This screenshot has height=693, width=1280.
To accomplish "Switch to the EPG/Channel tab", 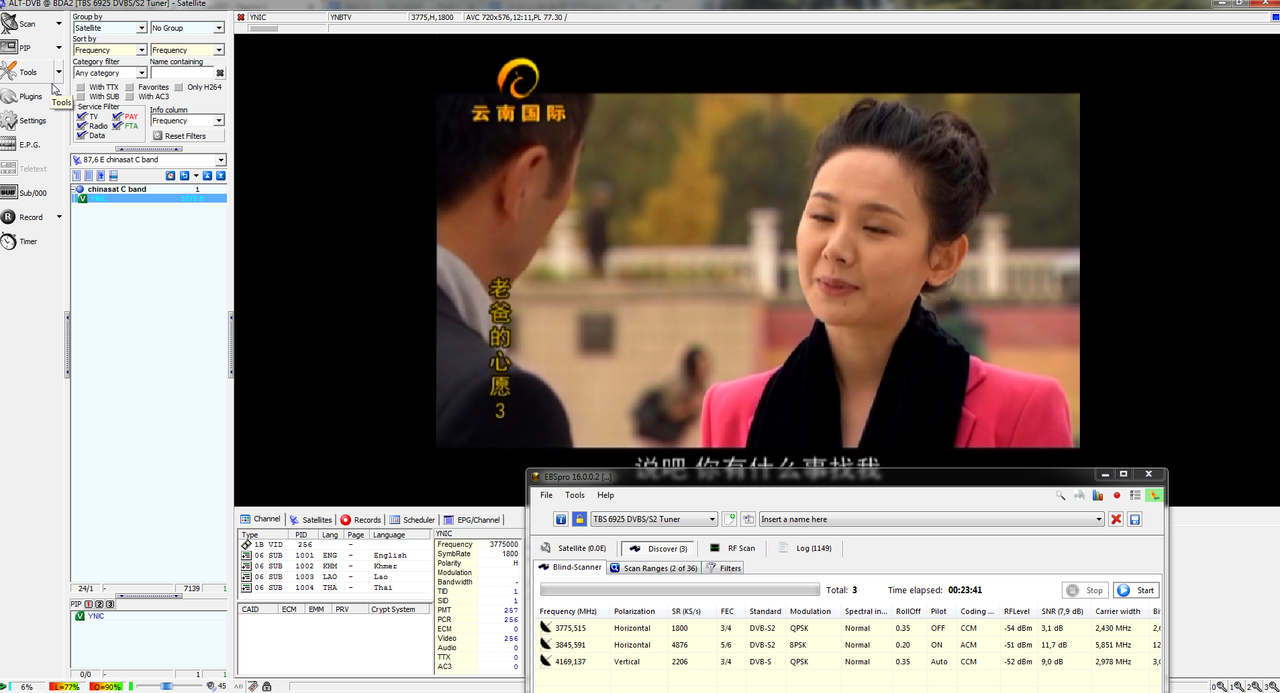I will pyautogui.click(x=472, y=520).
